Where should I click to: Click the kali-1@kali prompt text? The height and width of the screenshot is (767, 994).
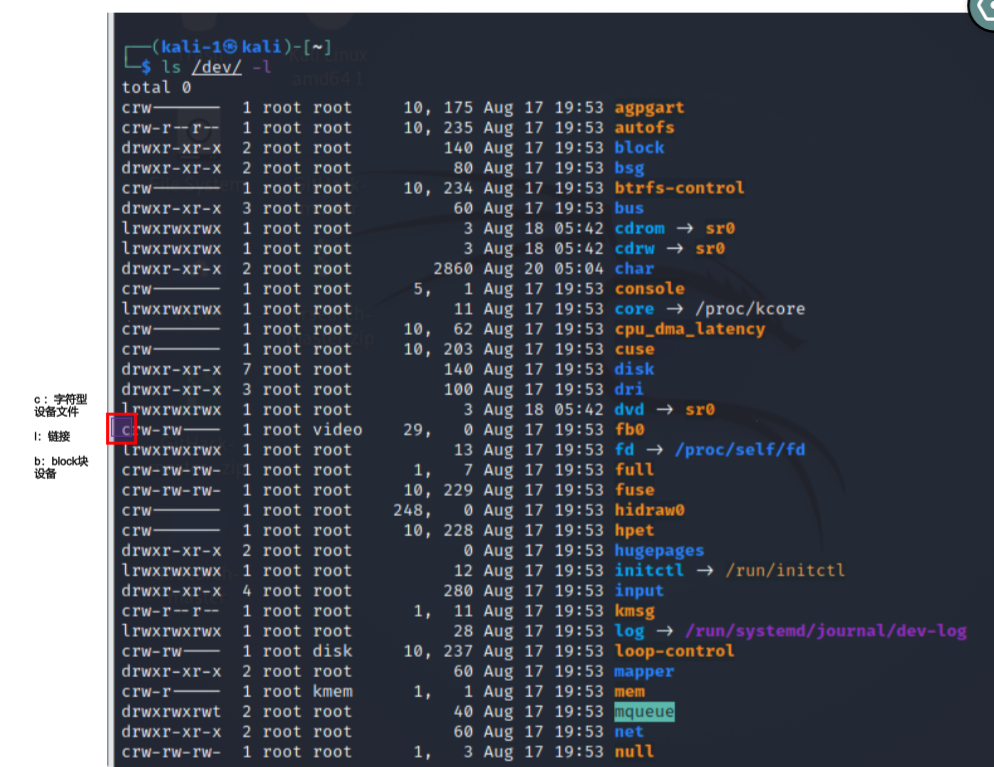pyautogui.click(x=221, y=47)
